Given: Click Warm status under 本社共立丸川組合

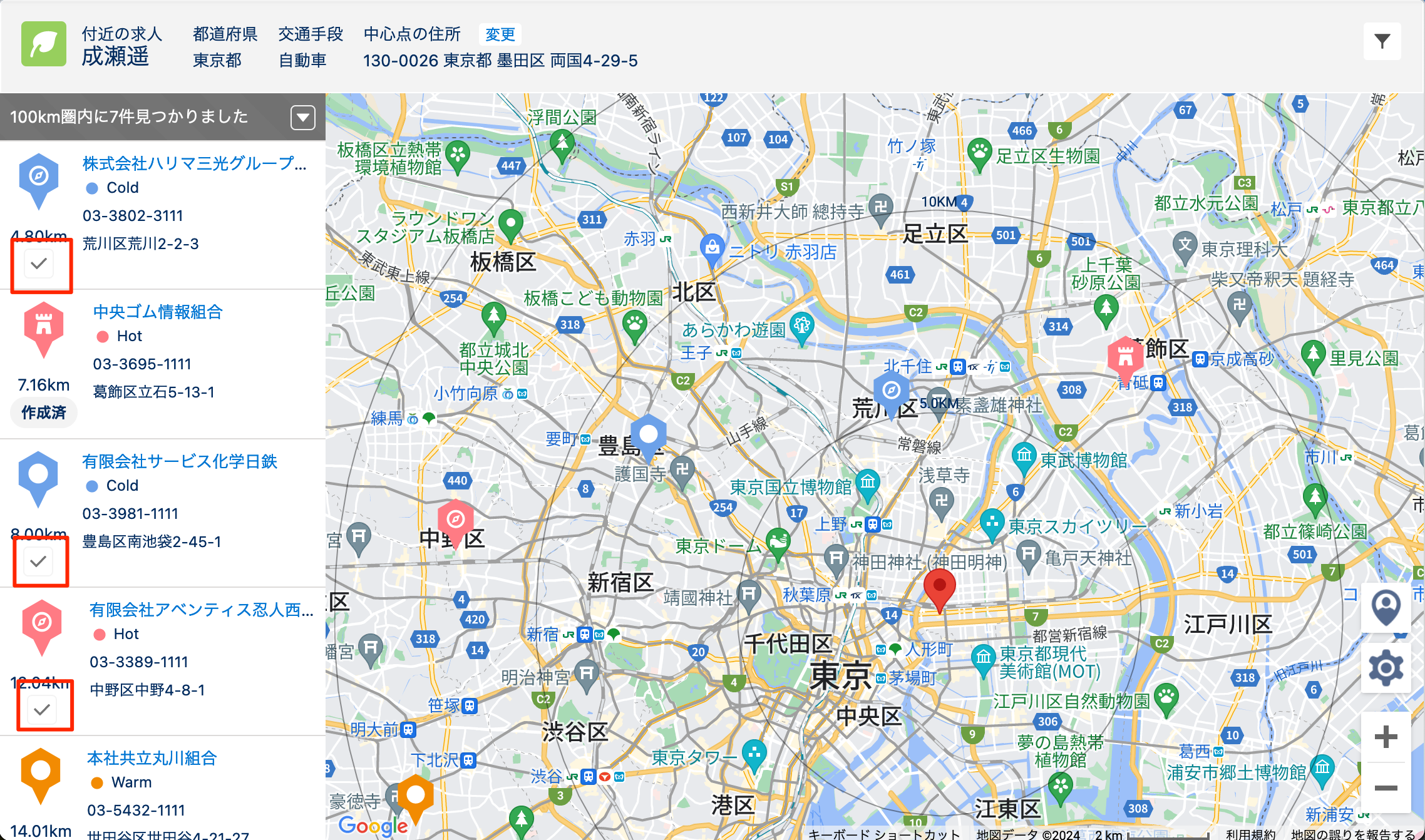Looking at the screenshot, I should coord(131,782).
